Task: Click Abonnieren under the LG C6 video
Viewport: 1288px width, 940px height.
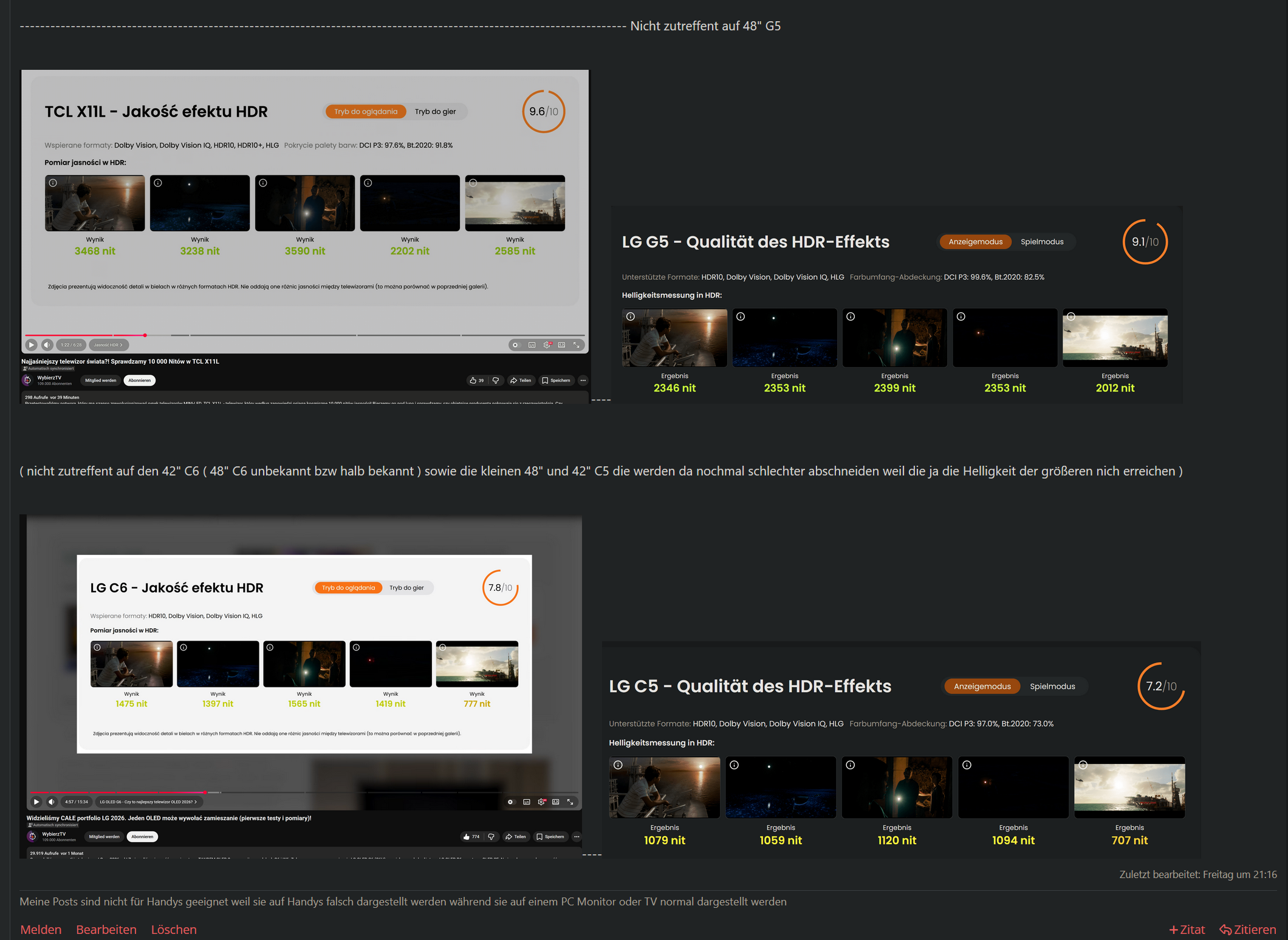Action: [142, 837]
